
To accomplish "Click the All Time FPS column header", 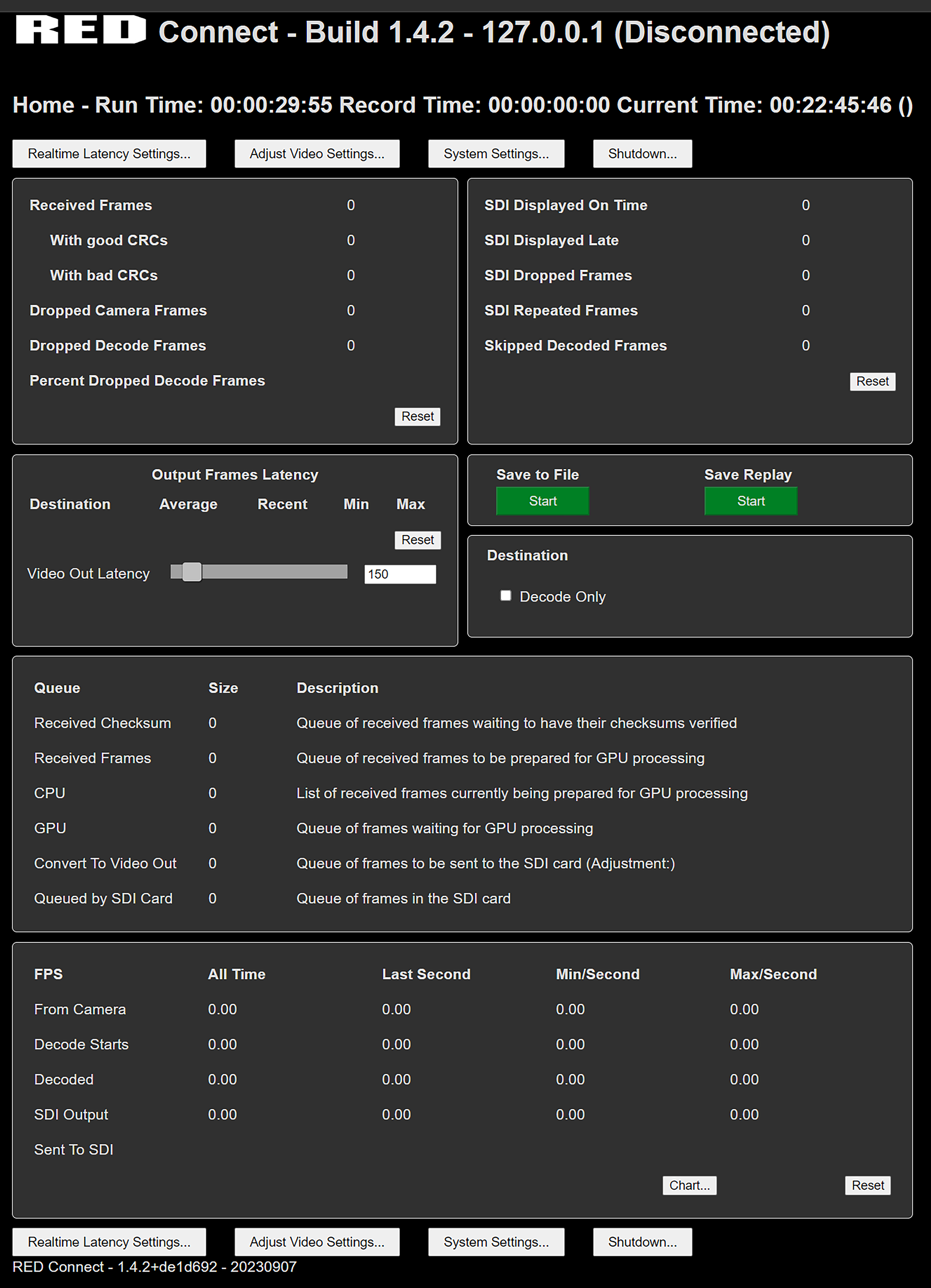I will (237, 974).
